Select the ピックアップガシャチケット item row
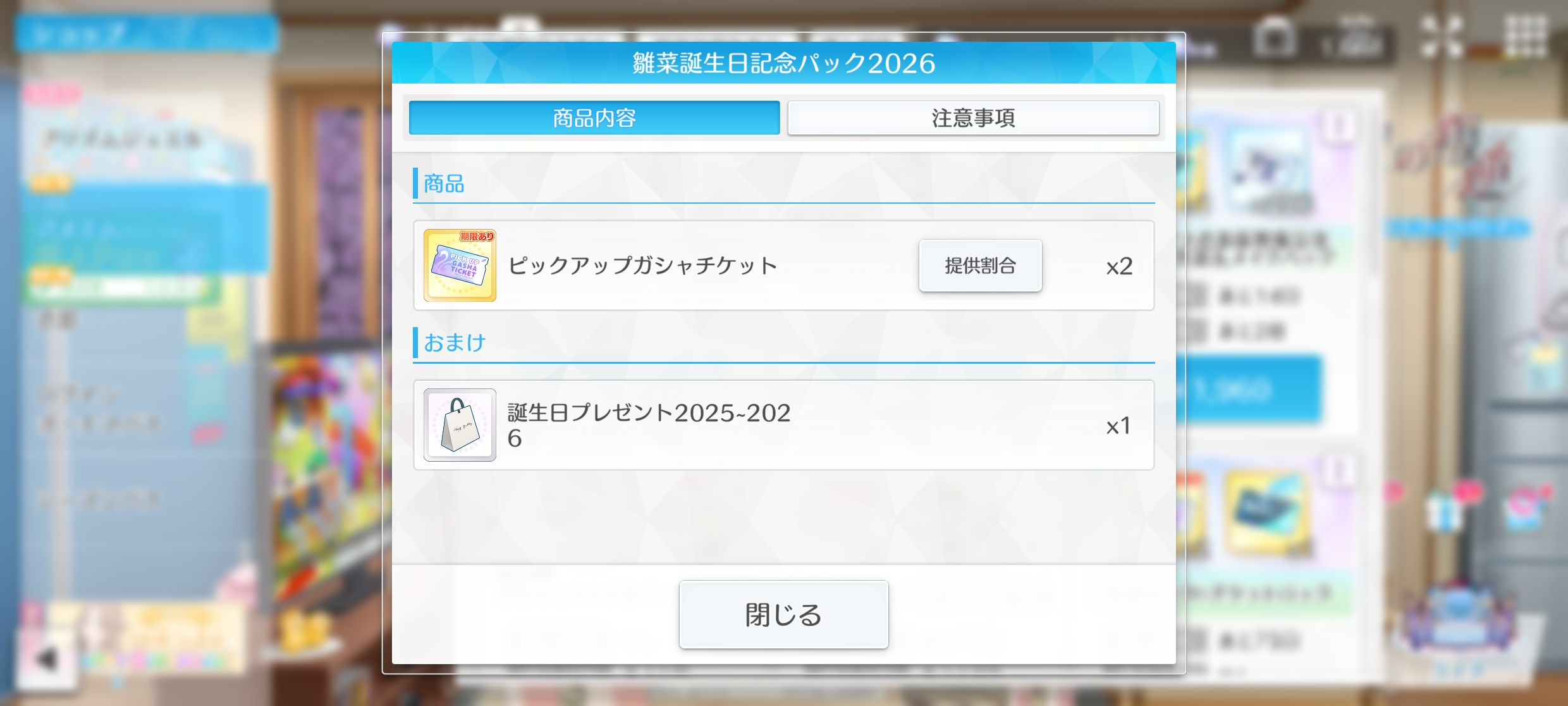1568x706 pixels. coord(784,266)
